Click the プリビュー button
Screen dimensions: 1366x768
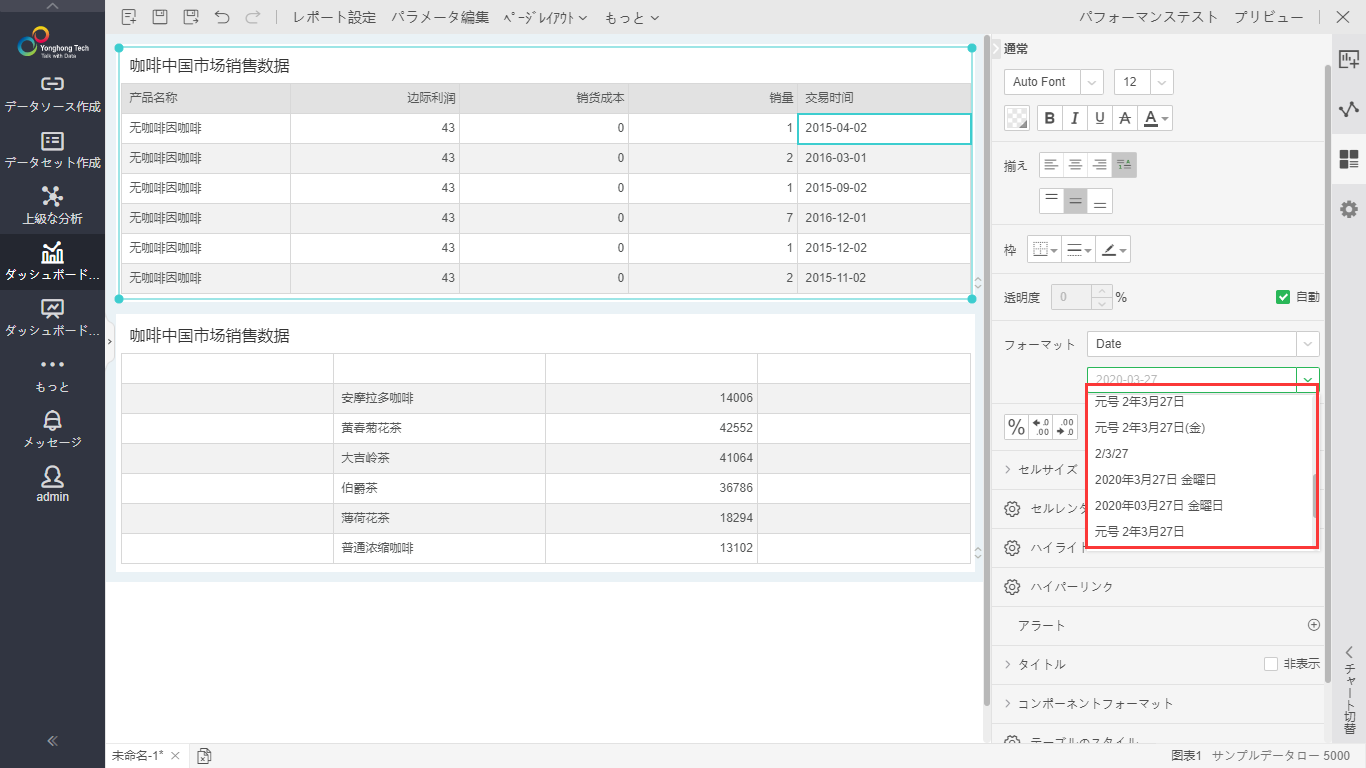click(x=1268, y=17)
